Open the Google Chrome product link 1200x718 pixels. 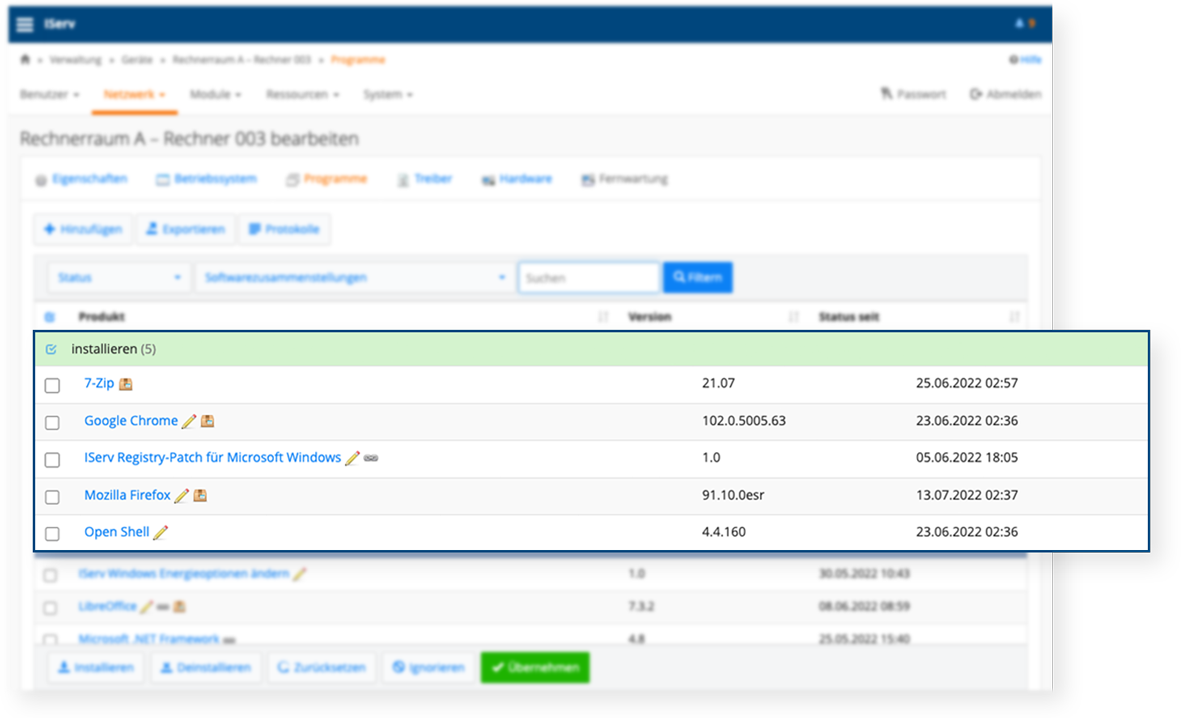click(131, 421)
